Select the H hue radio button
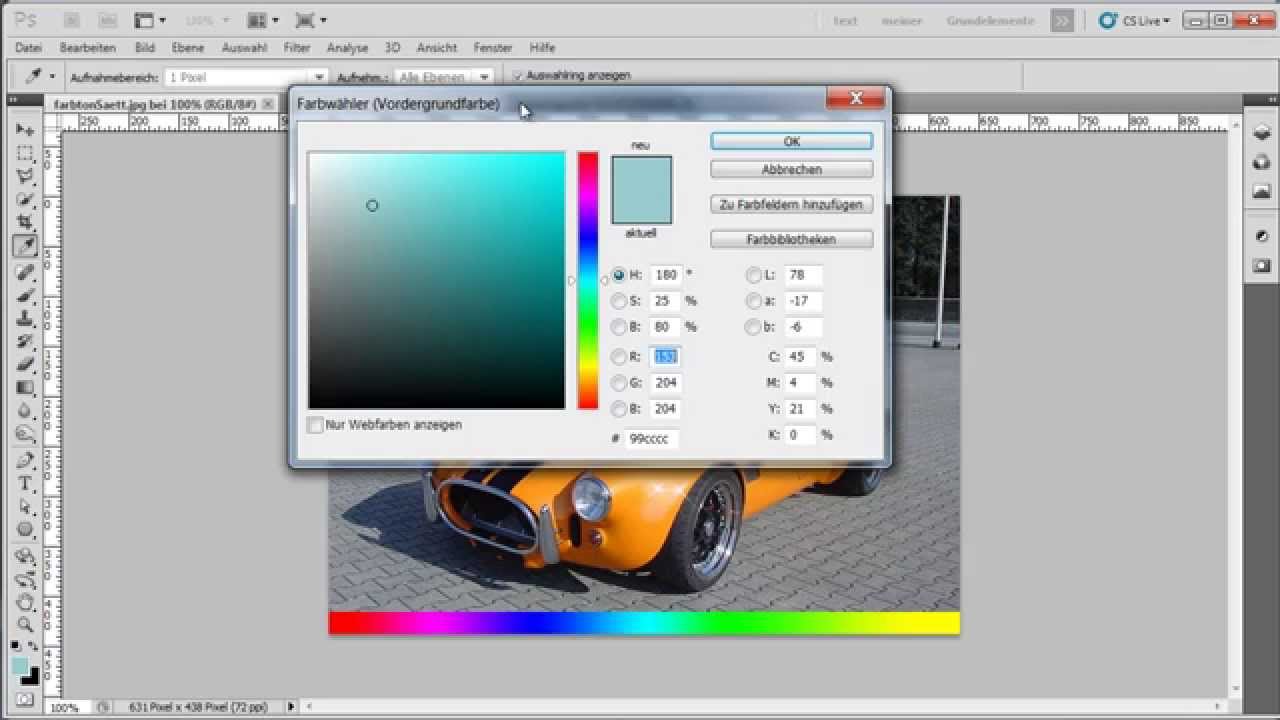The image size is (1280, 720). tap(619, 275)
